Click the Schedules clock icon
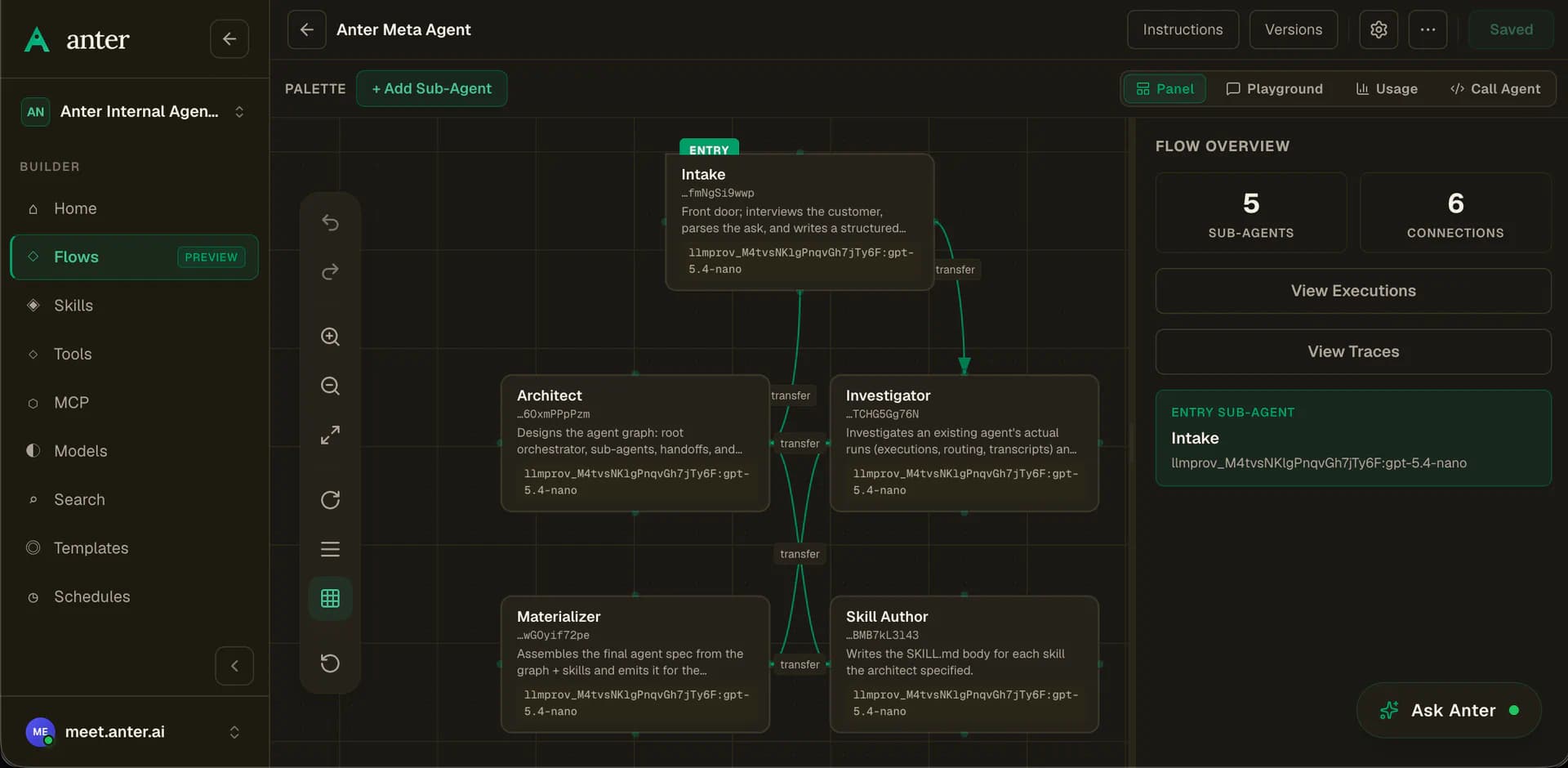The width and height of the screenshot is (1568, 768). [33, 597]
